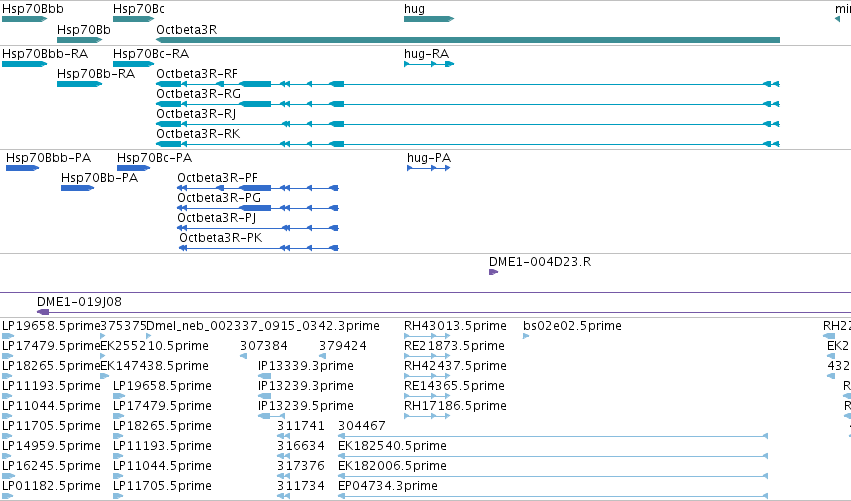851x501 pixels.
Task: Click the EK182540.5prime EST label
Action: coord(392,446)
